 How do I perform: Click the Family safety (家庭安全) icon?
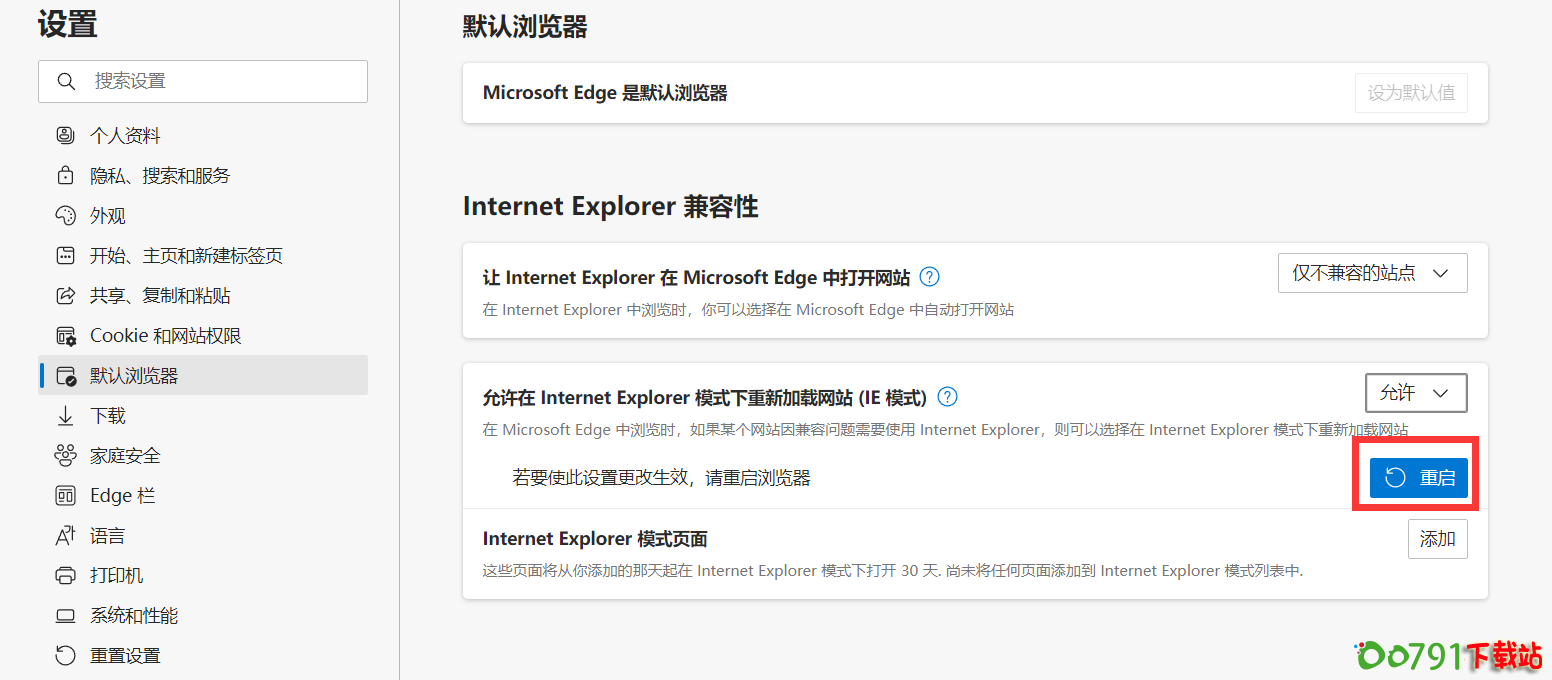(x=65, y=456)
